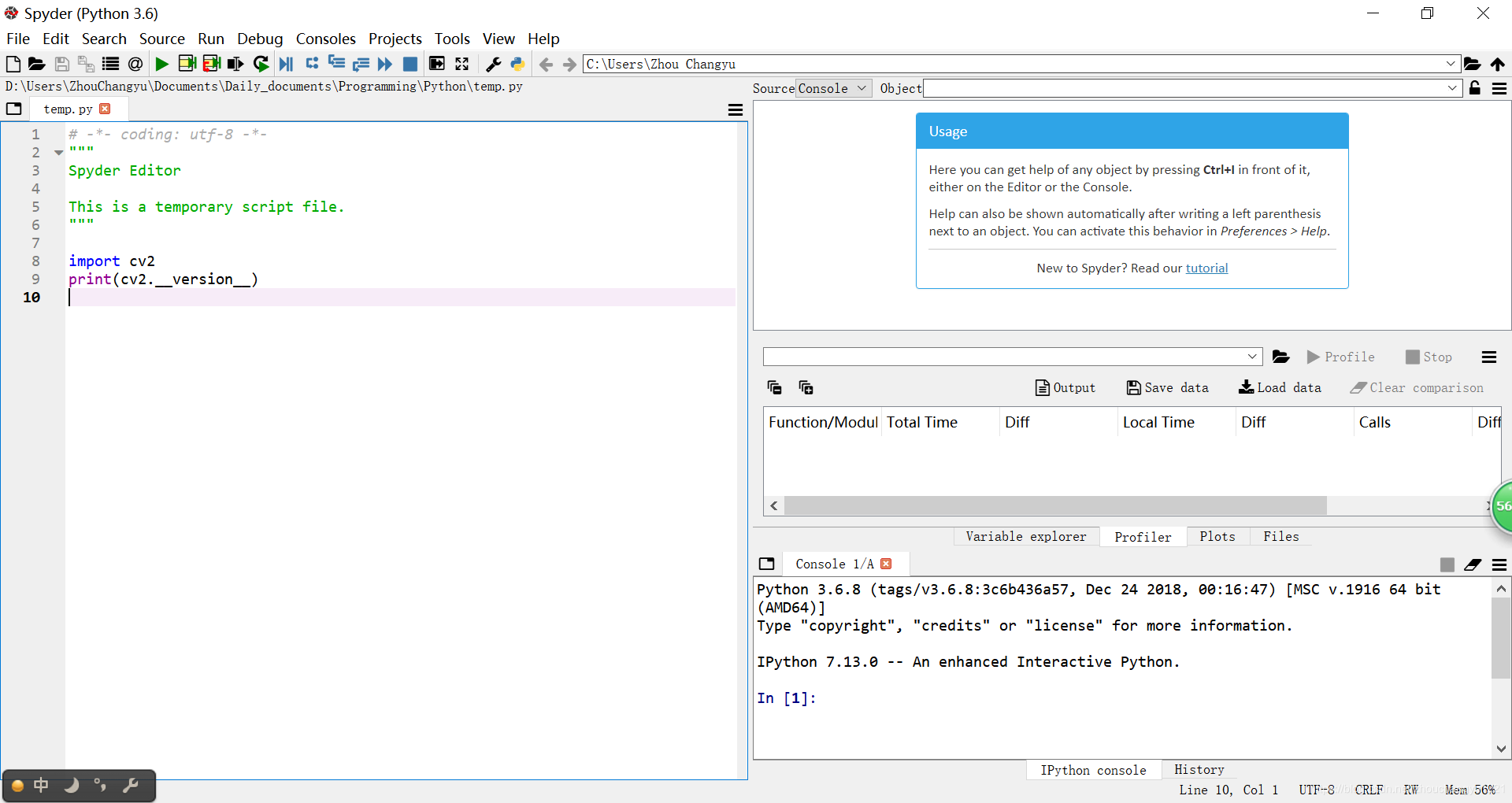Open the Spyder tutorial link
This screenshot has width=1512, height=803.
click(x=1206, y=268)
